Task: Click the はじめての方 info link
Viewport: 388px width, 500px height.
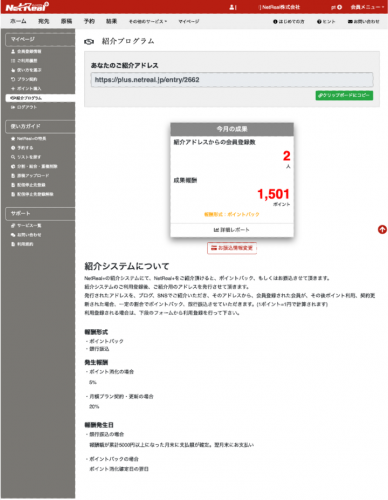Action: [x=289, y=22]
